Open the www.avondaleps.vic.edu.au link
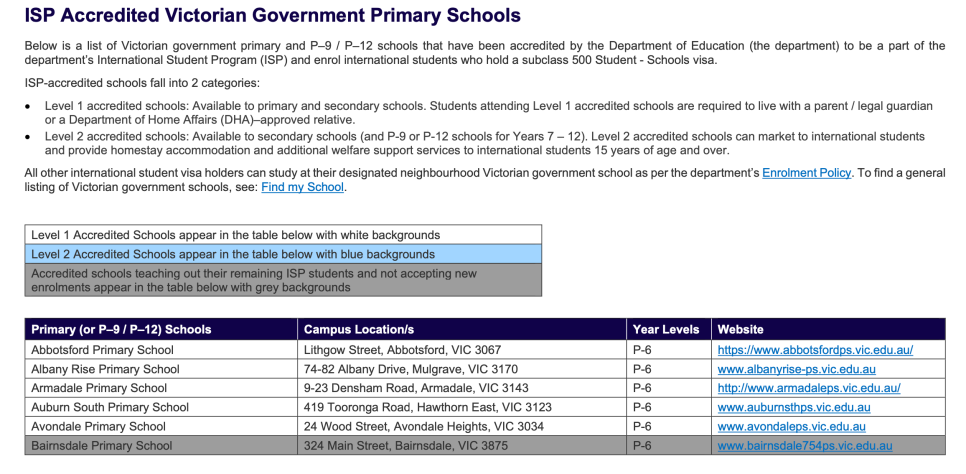The width and height of the screenshot is (966, 474). (x=791, y=426)
